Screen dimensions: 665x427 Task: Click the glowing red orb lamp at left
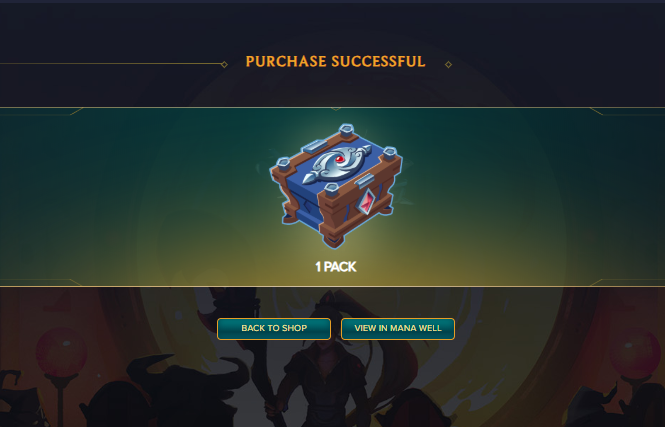coord(61,352)
